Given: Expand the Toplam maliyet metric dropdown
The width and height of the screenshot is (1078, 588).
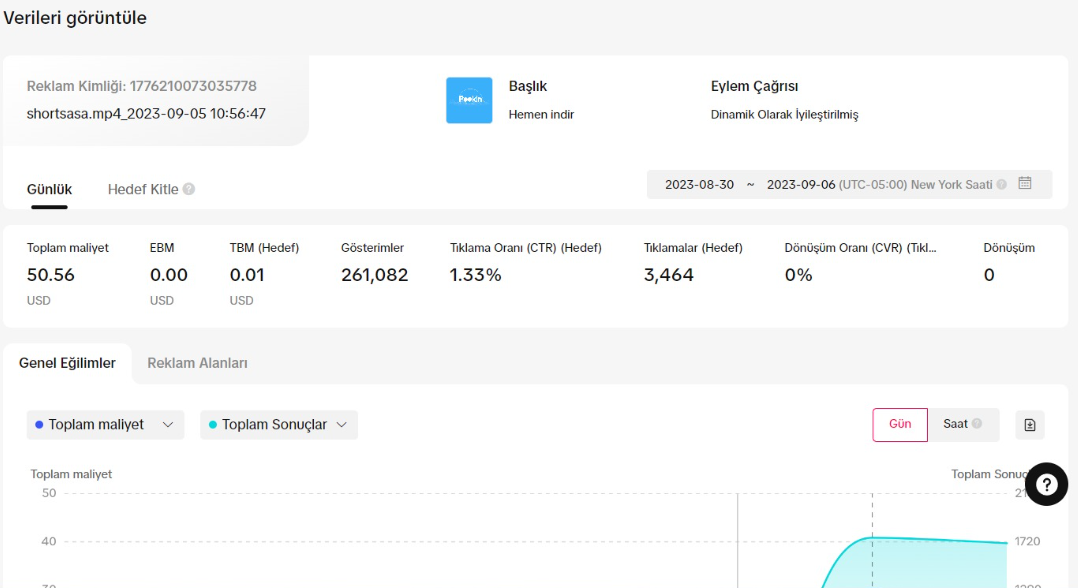Looking at the screenshot, I should 105,424.
